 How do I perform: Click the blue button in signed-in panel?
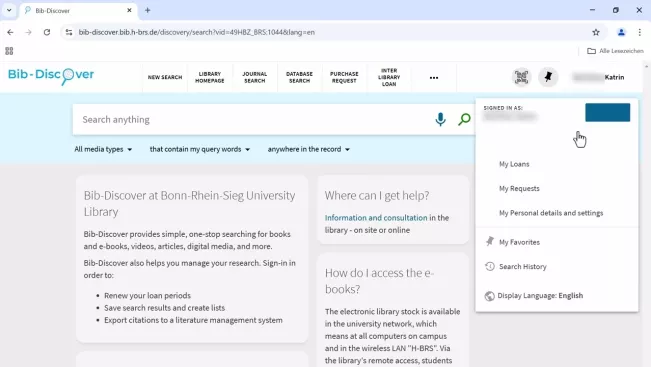[607, 113]
